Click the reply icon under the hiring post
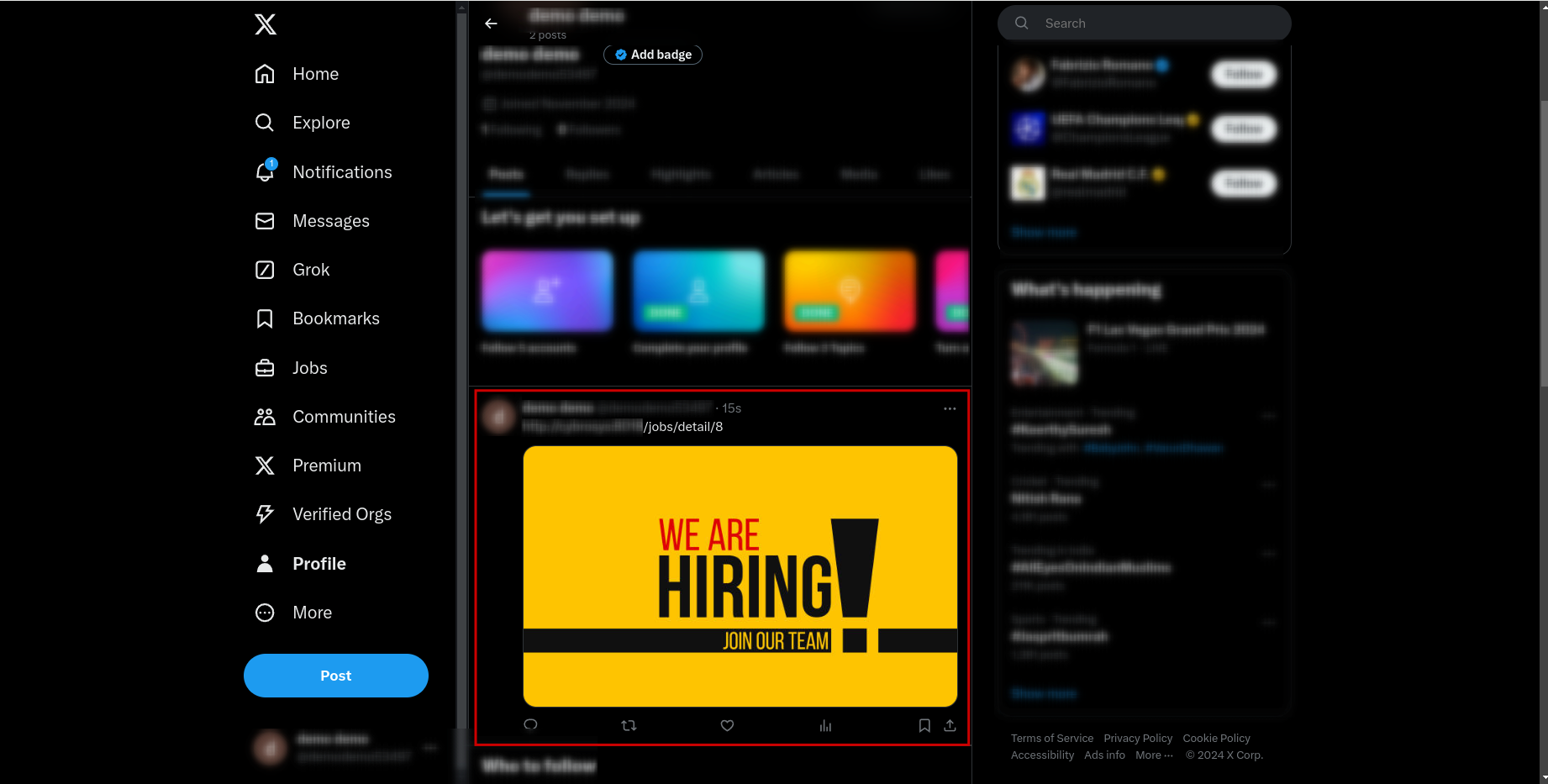 point(530,725)
